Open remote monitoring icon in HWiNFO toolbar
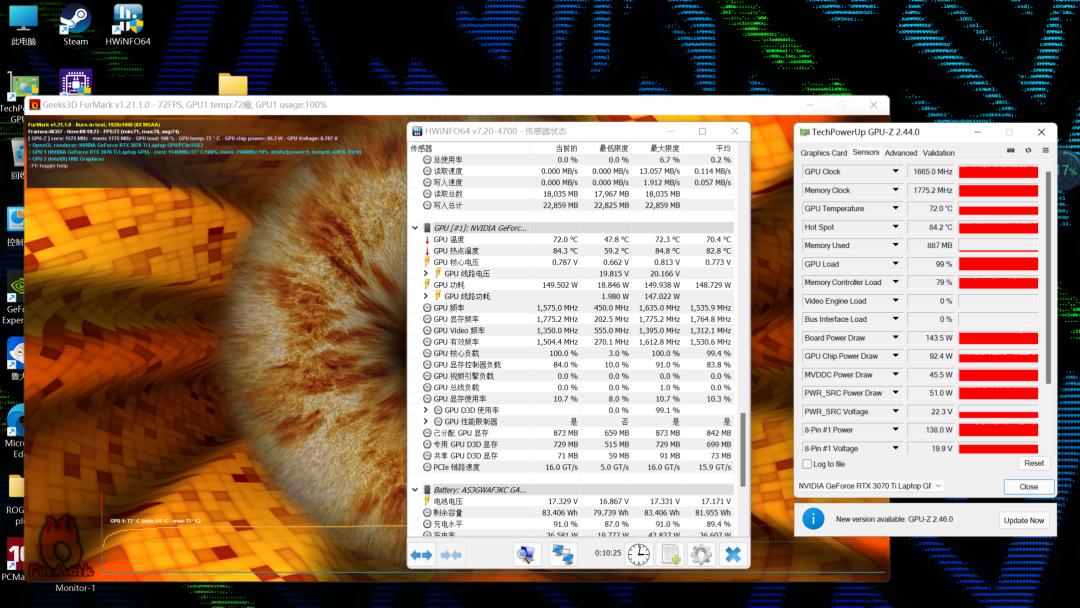This screenshot has height=608, width=1080. click(x=563, y=554)
